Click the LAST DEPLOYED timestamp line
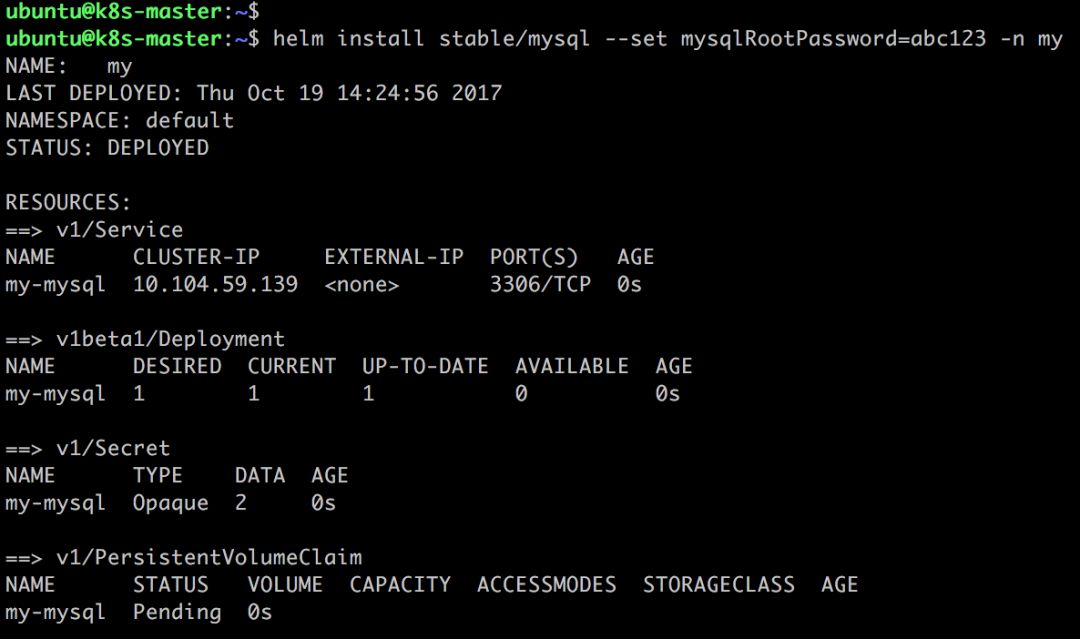 click(253, 93)
